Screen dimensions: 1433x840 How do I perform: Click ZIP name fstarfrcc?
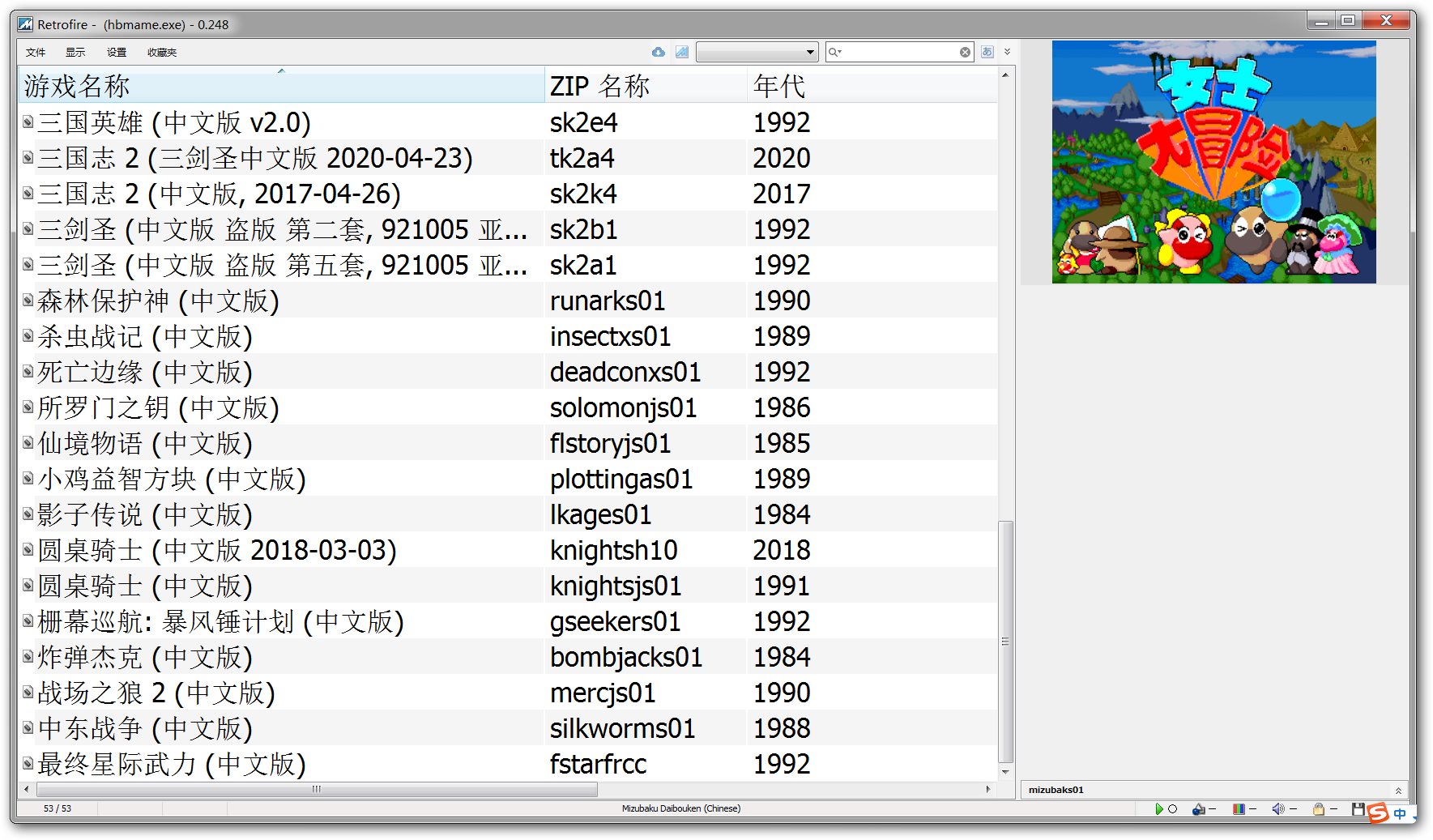(x=598, y=764)
